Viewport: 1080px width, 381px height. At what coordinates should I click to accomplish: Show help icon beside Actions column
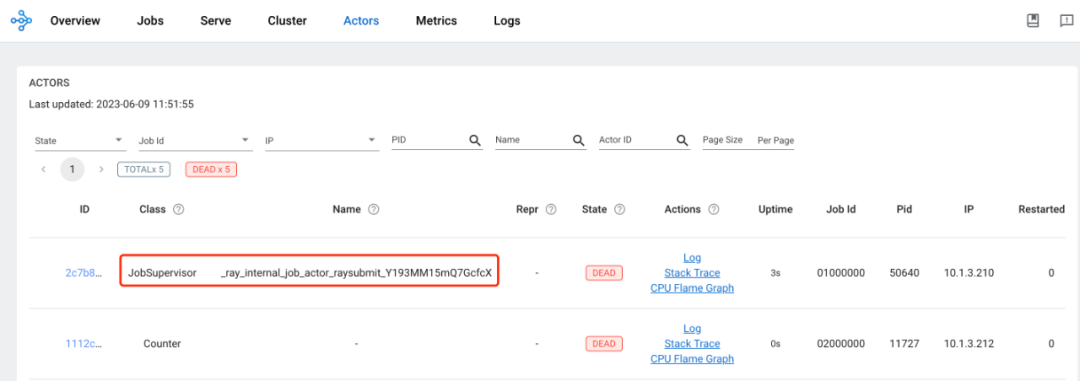click(714, 209)
